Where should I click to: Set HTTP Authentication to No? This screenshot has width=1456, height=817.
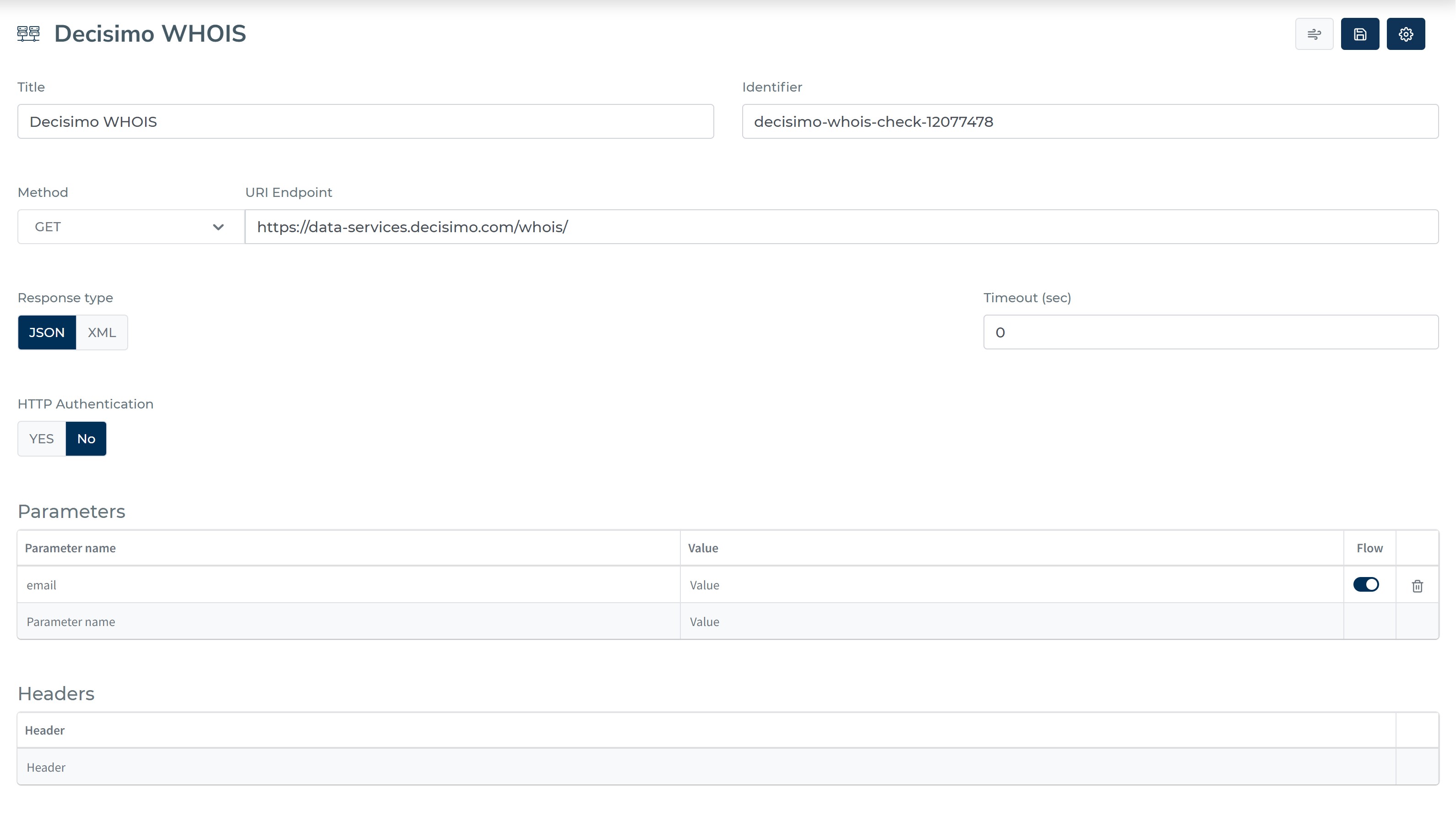pos(86,439)
